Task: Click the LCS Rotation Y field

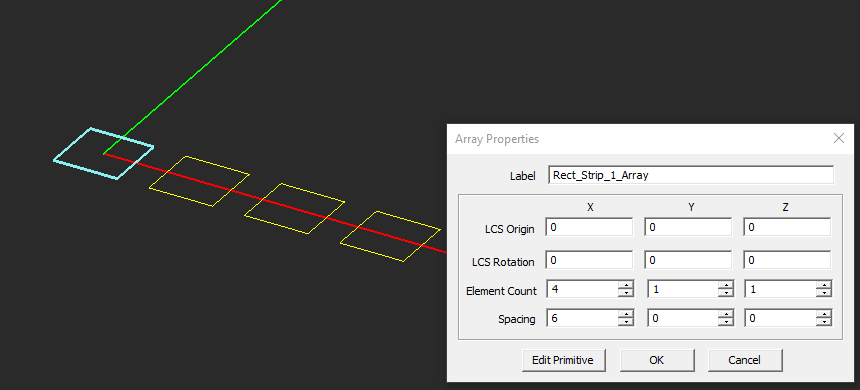Action: point(688,260)
